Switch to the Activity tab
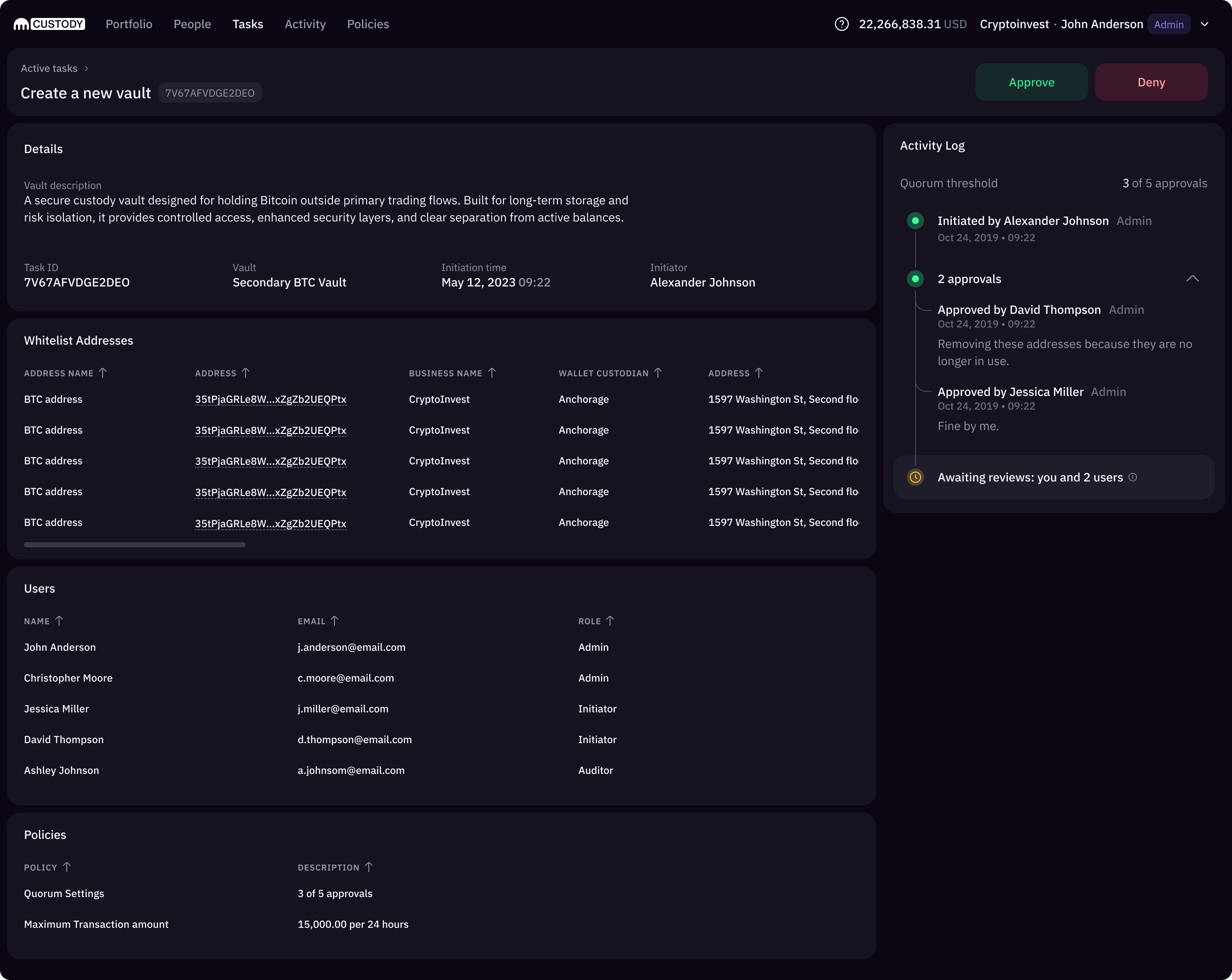The image size is (1232, 980). (305, 24)
